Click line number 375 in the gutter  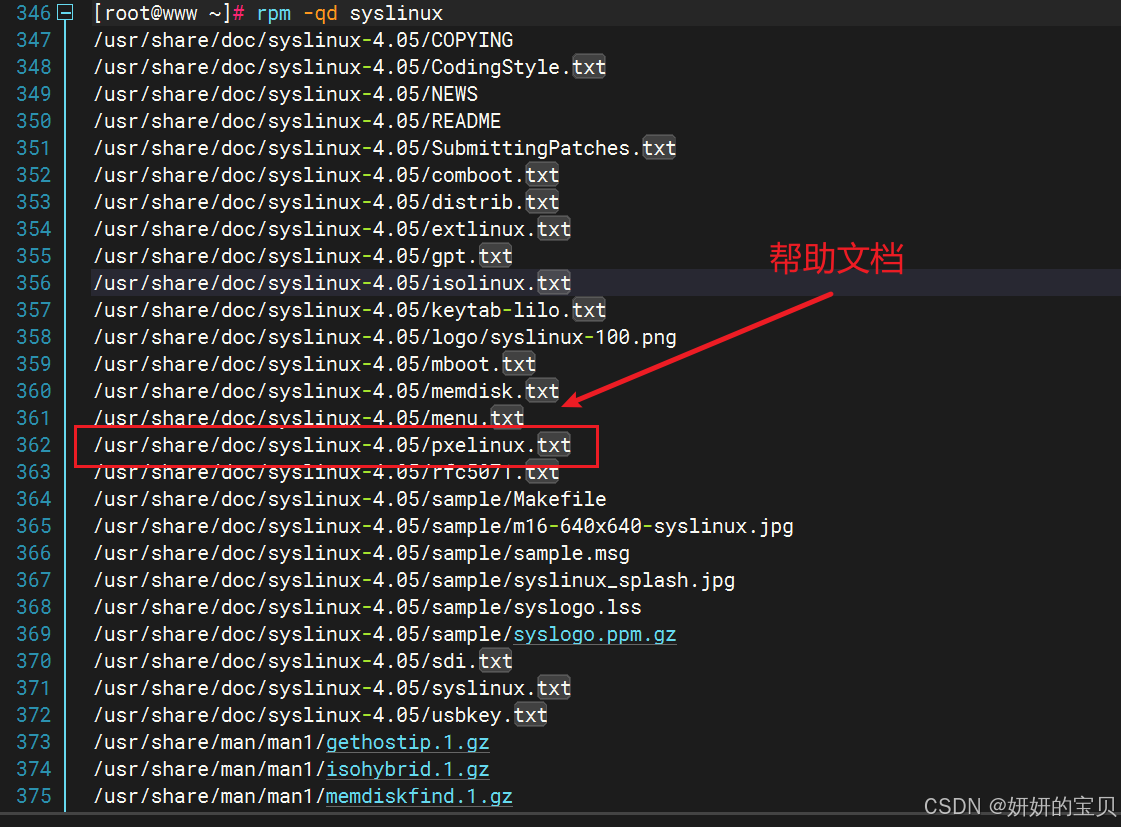click(34, 796)
